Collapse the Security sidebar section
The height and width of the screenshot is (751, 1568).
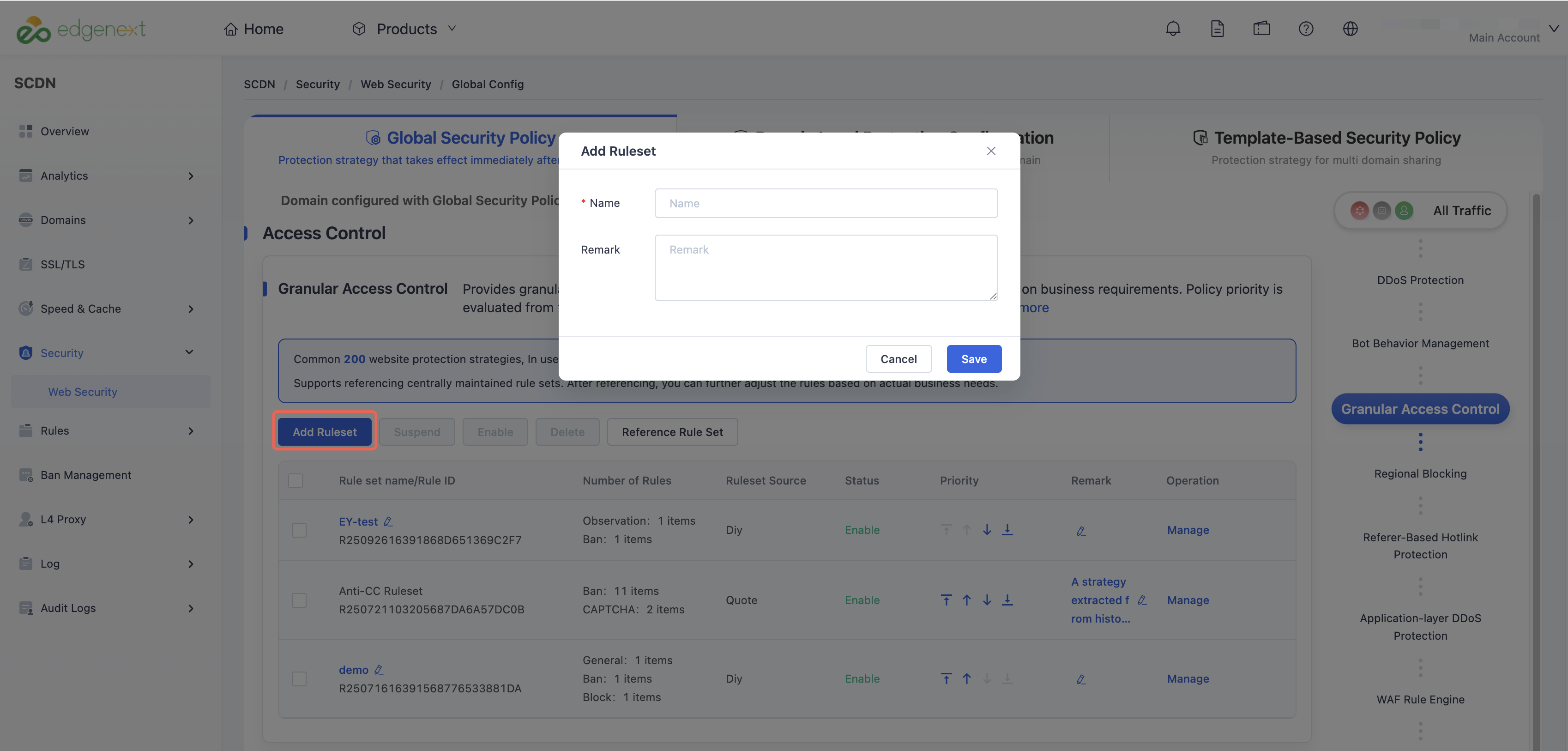pyautogui.click(x=107, y=353)
